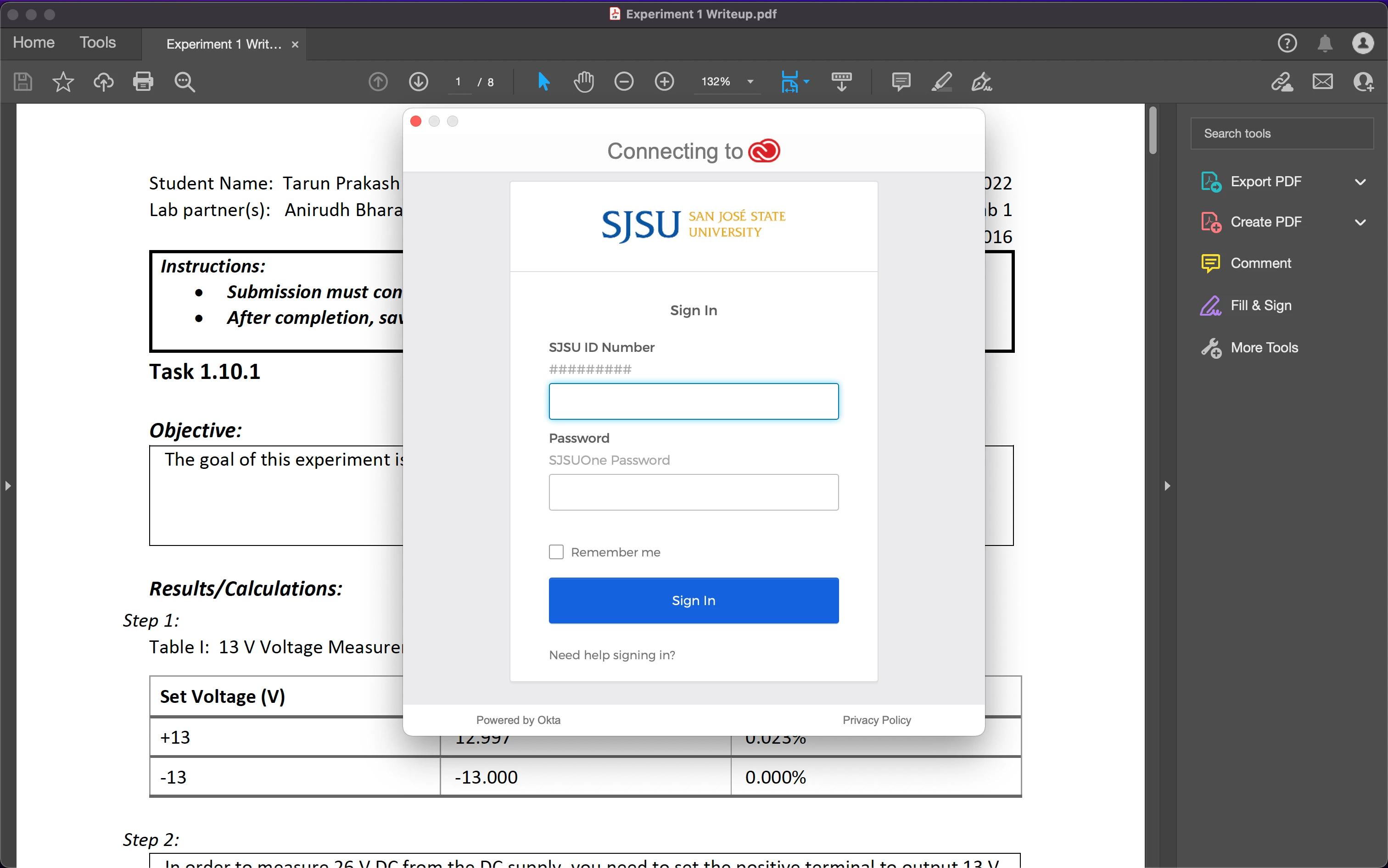Click the document vertical scrollbar
This screenshot has width=1388, height=868.
tap(1153, 130)
